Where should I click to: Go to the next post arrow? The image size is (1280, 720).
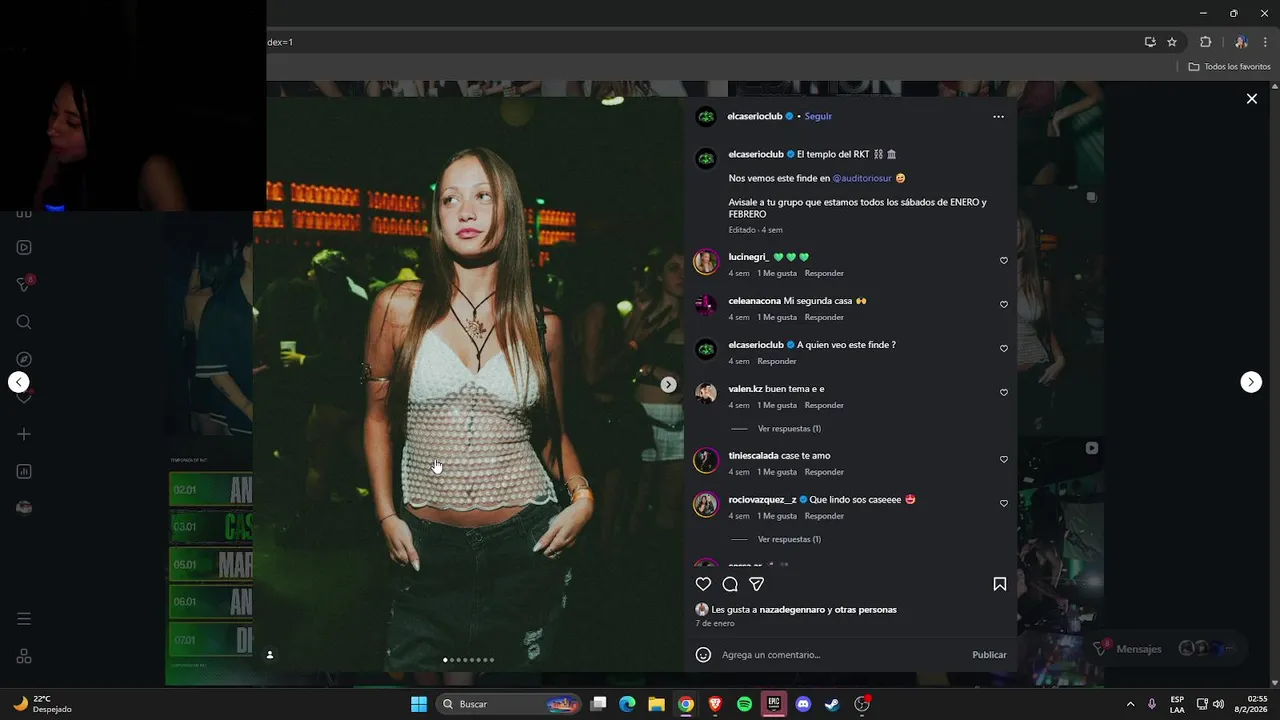click(1251, 382)
